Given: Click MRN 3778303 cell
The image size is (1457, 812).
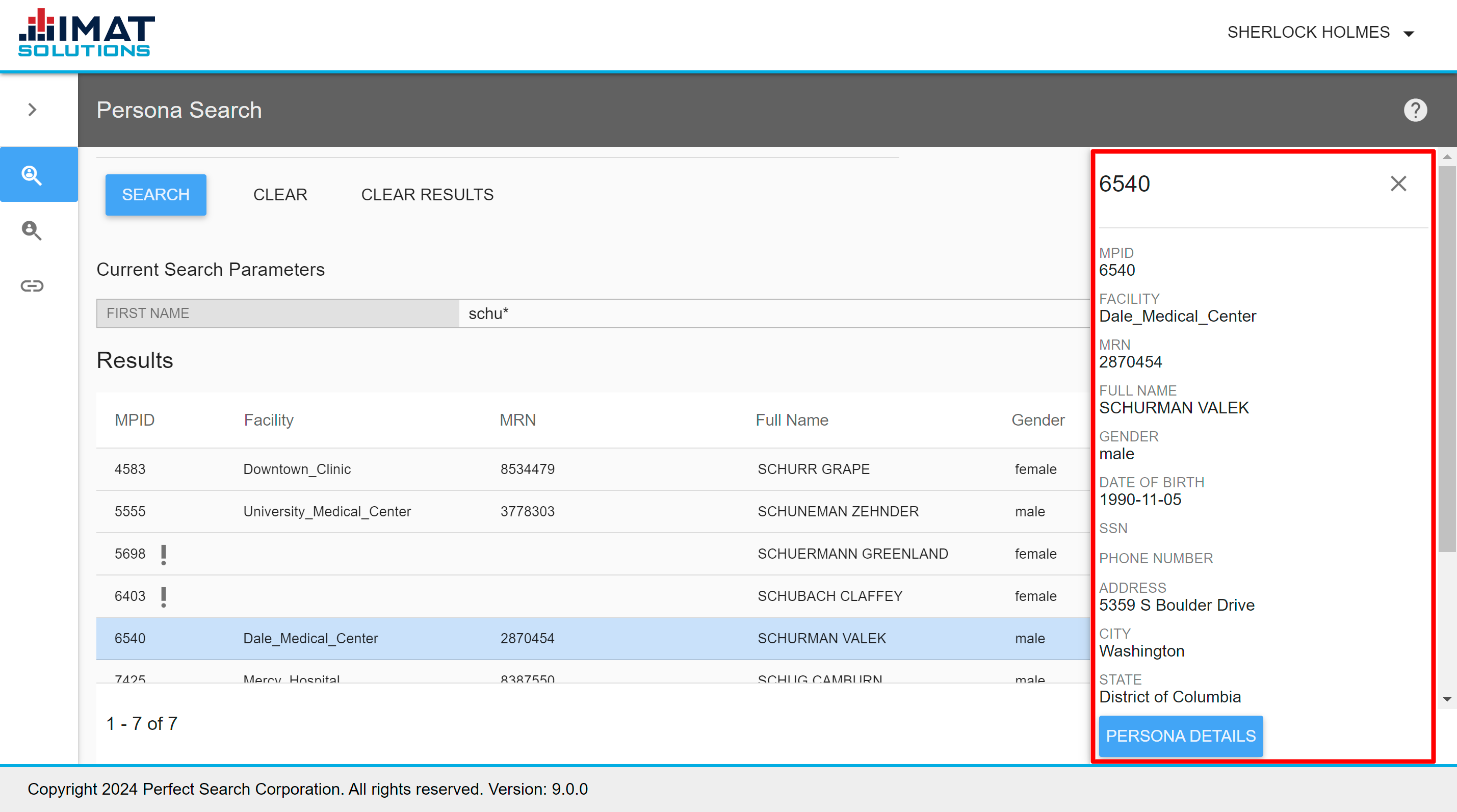Looking at the screenshot, I should click(528, 512).
